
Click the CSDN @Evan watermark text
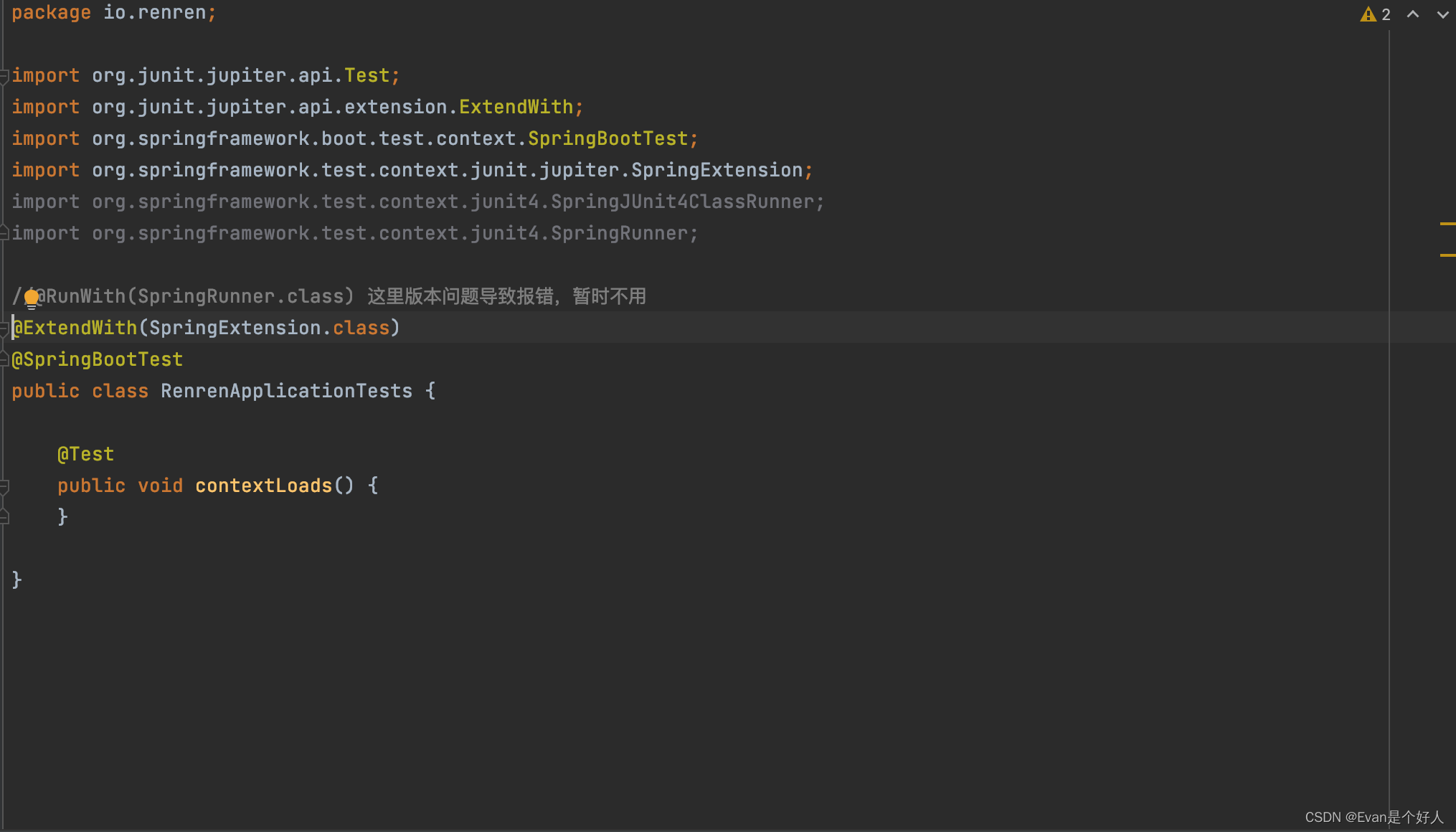[1374, 817]
